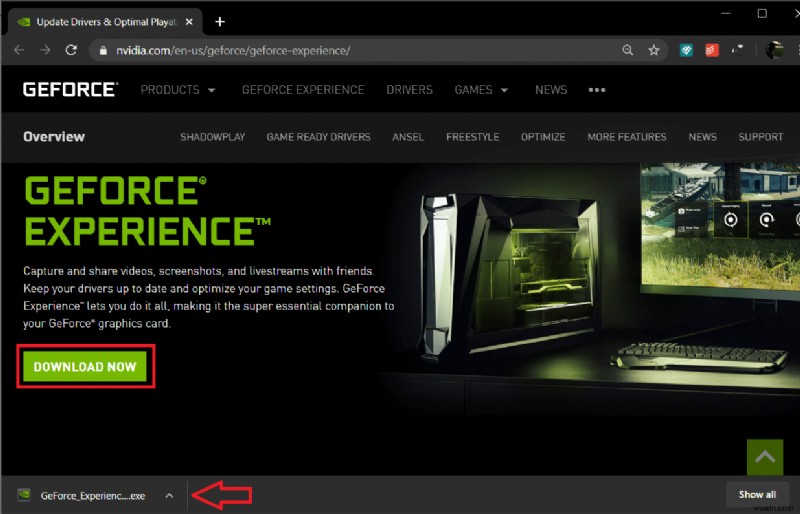
Task: Click the teal extension icon
Action: (x=686, y=50)
